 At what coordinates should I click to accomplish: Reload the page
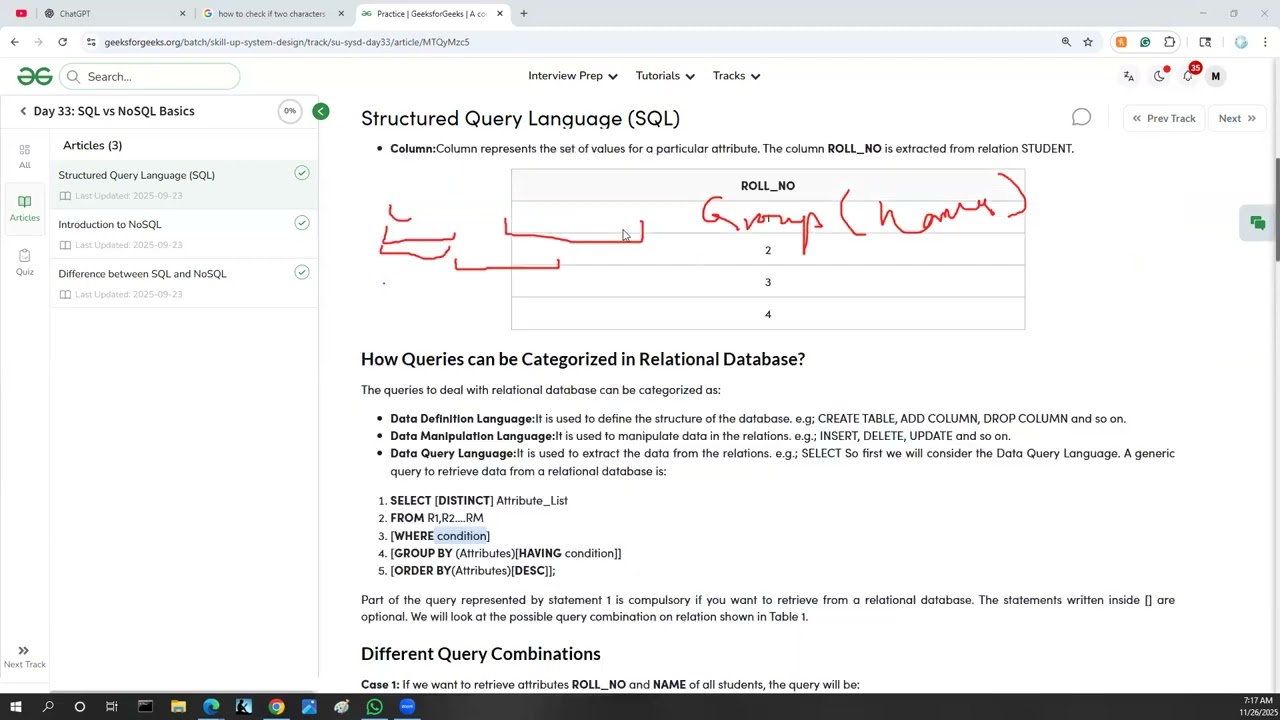(62, 42)
